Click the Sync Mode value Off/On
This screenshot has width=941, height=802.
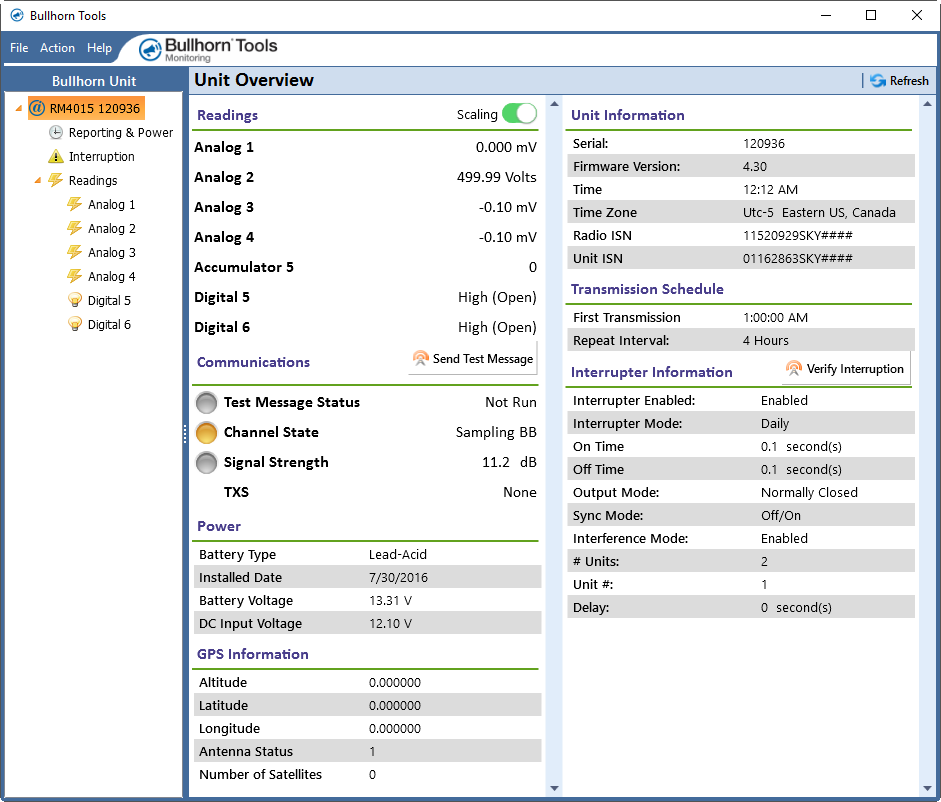pos(780,515)
